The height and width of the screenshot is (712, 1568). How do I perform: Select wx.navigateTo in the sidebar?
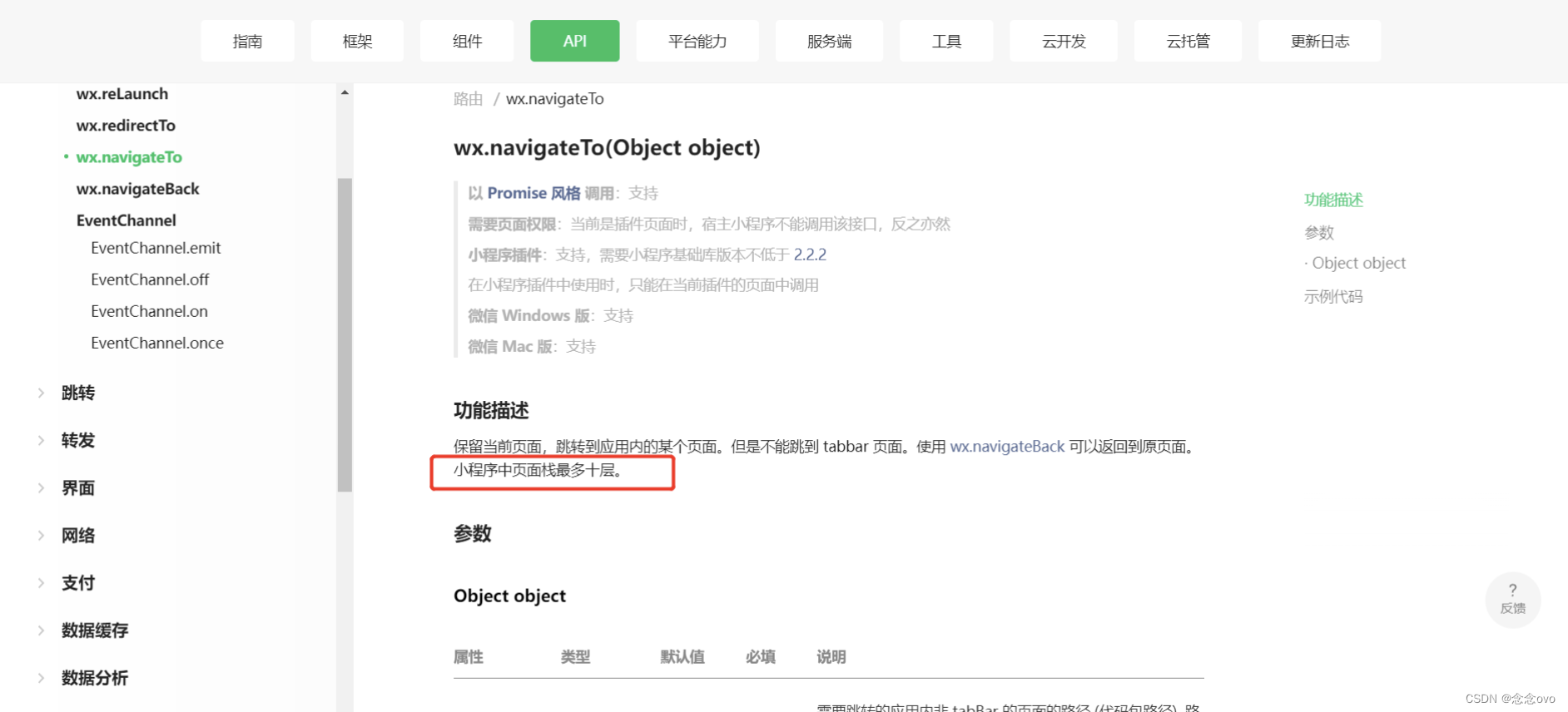(129, 157)
